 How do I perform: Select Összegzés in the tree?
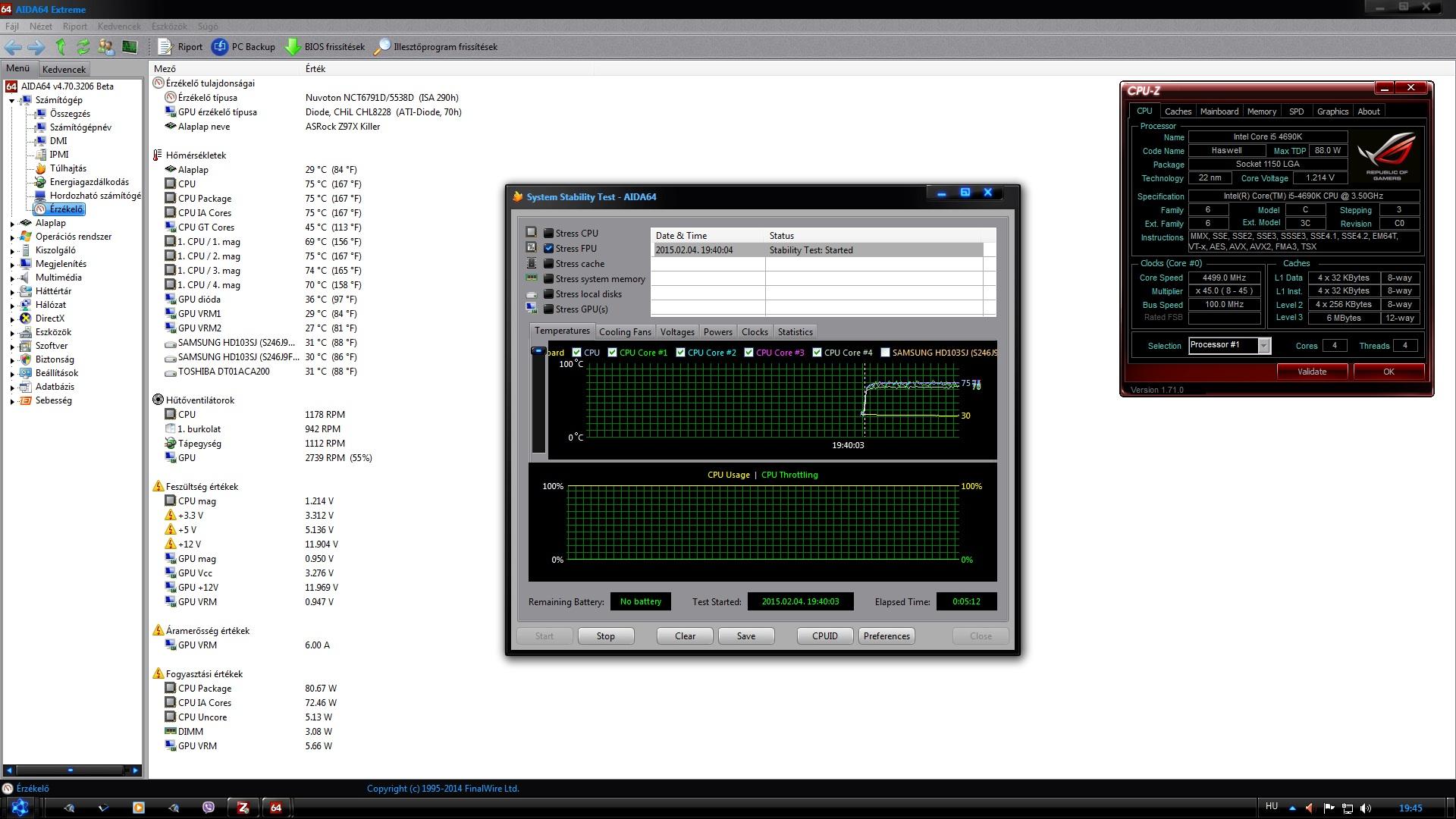[70, 114]
